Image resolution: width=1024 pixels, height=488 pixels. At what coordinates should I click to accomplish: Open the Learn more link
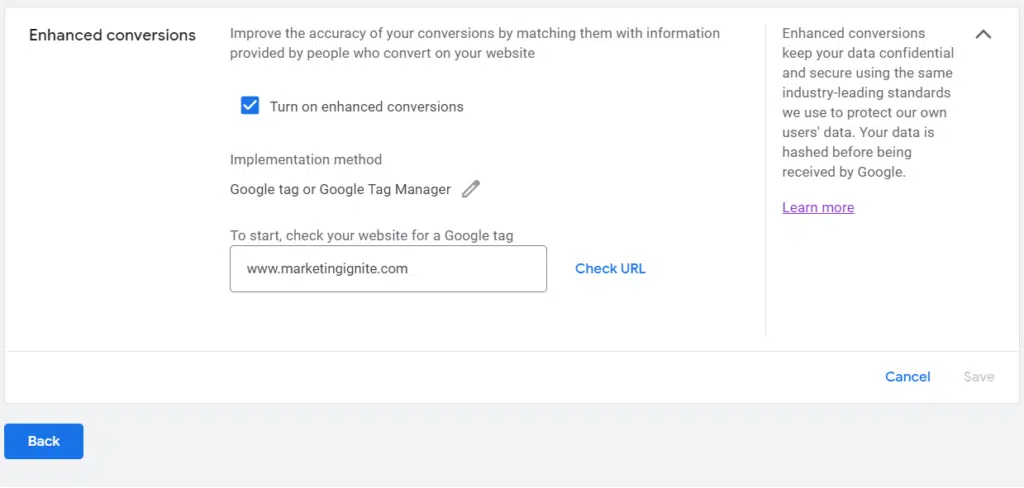[817, 207]
